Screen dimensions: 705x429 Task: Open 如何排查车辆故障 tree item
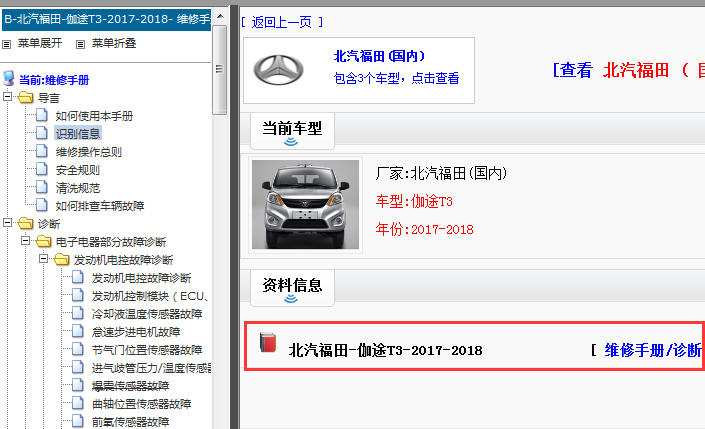100,206
